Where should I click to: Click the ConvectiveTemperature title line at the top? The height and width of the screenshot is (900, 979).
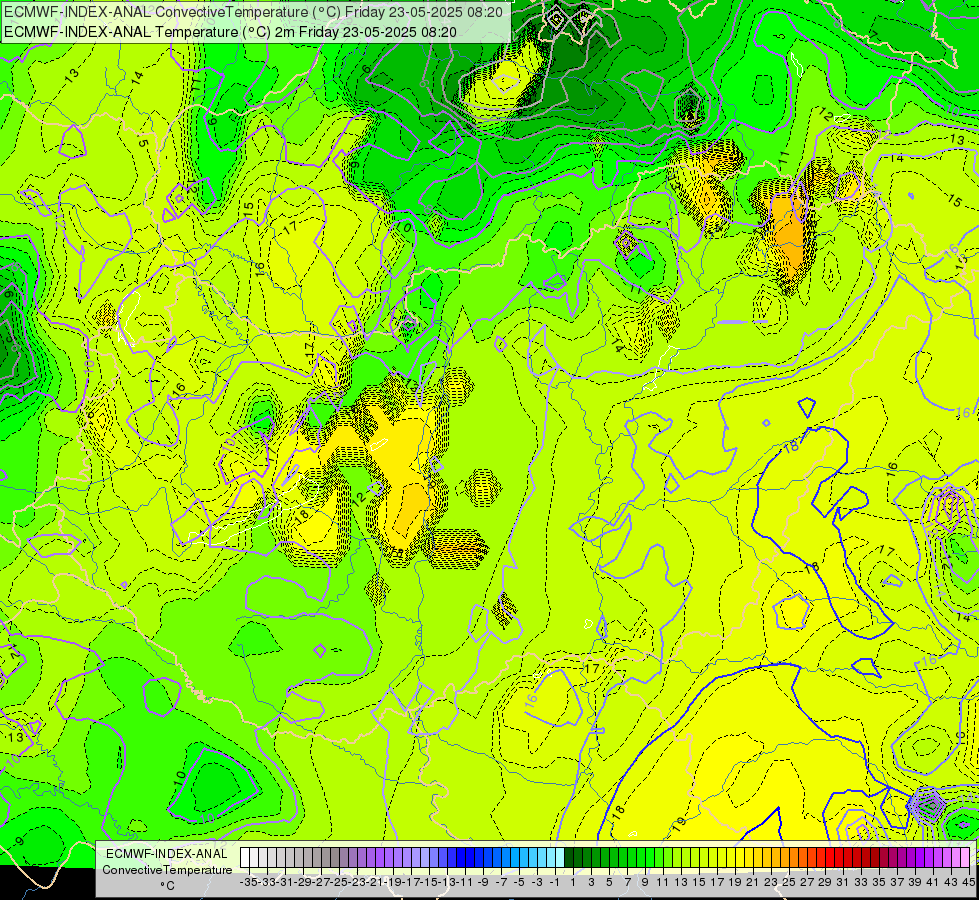(253, 12)
